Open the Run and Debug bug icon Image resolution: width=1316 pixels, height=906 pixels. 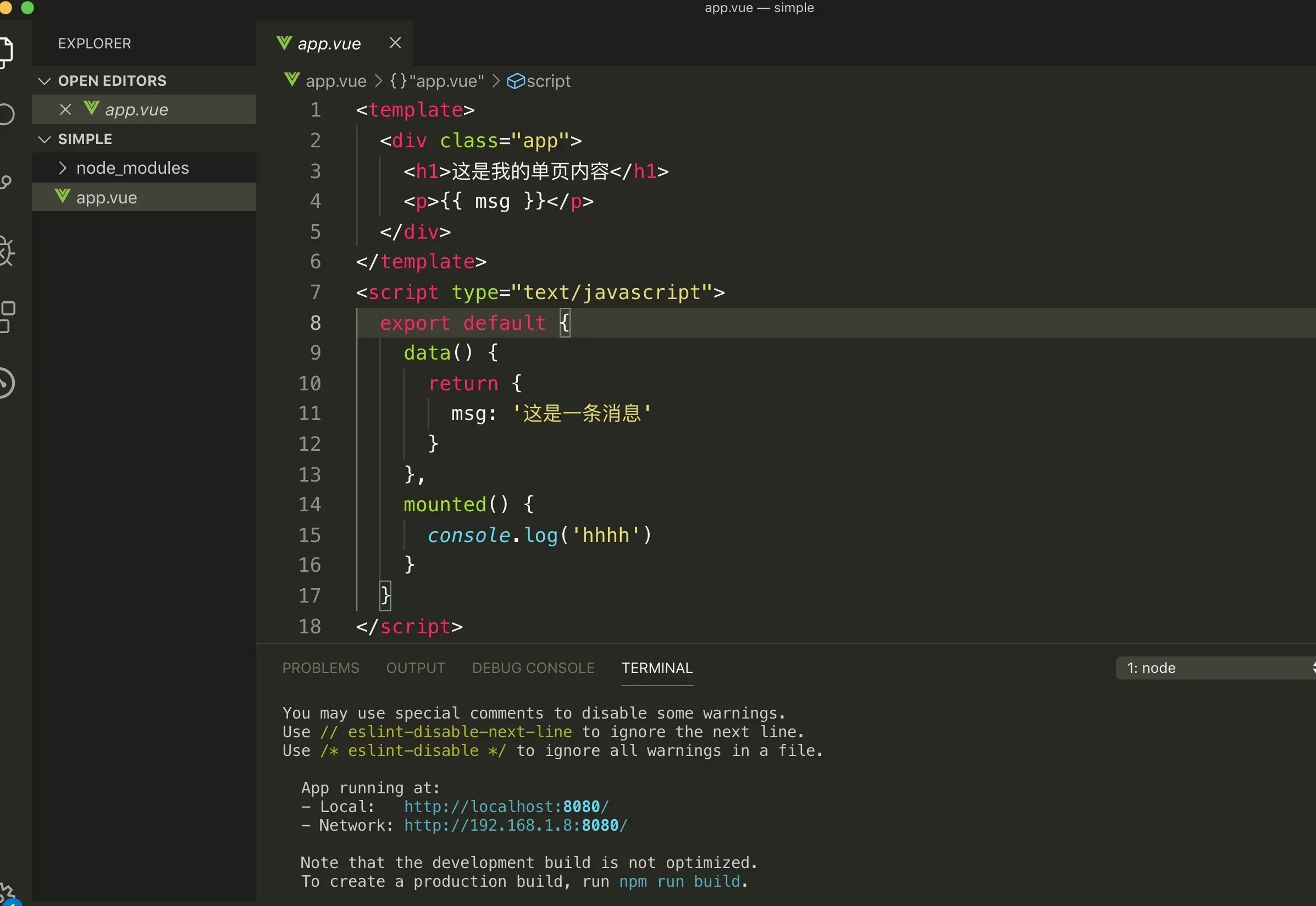click(7, 250)
